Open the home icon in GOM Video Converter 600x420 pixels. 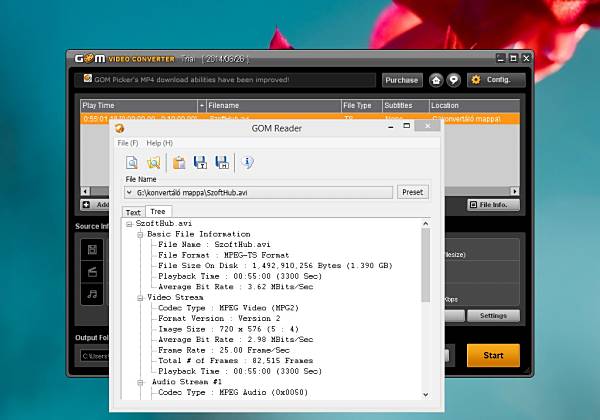[436, 80]
